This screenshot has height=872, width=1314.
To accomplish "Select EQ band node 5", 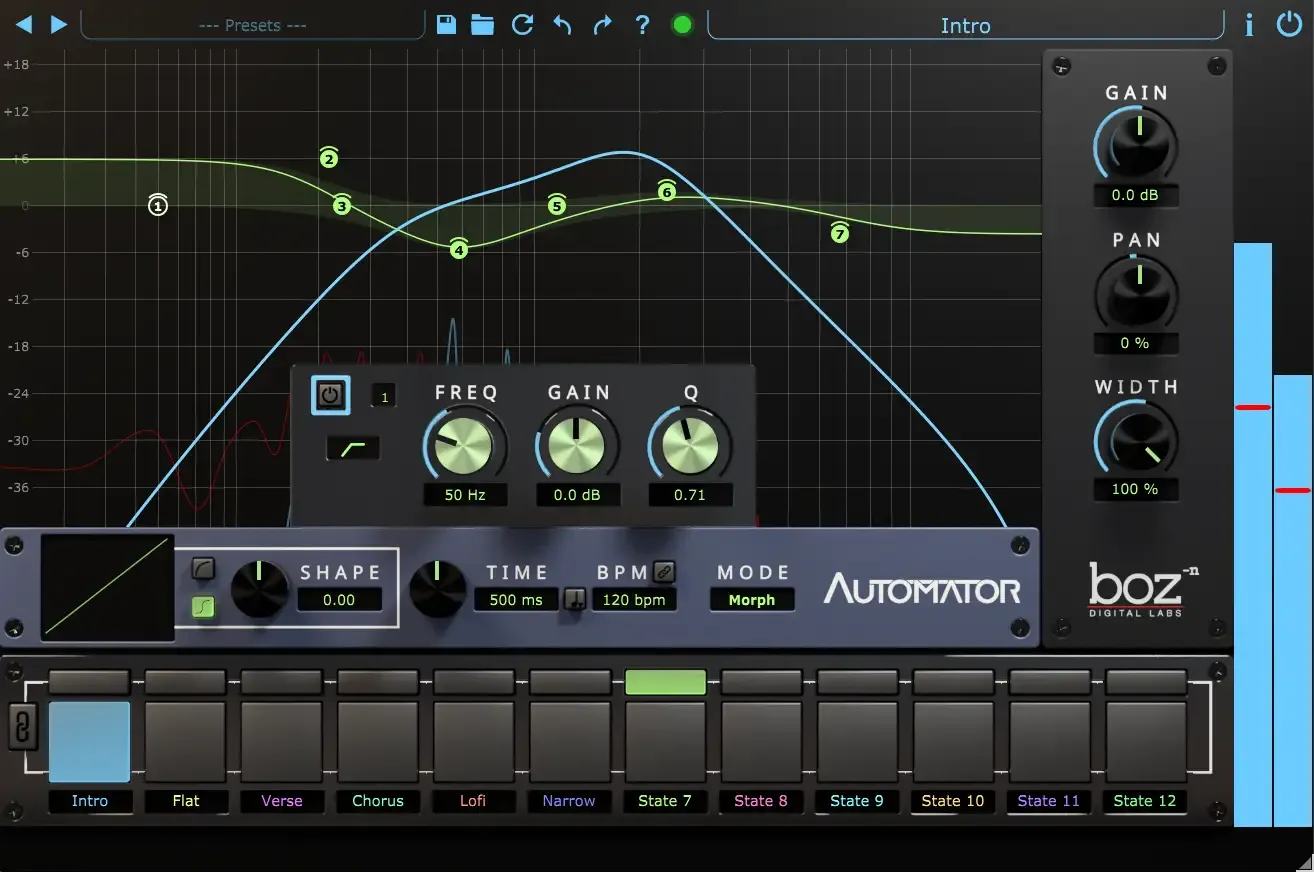I will 557,206.
